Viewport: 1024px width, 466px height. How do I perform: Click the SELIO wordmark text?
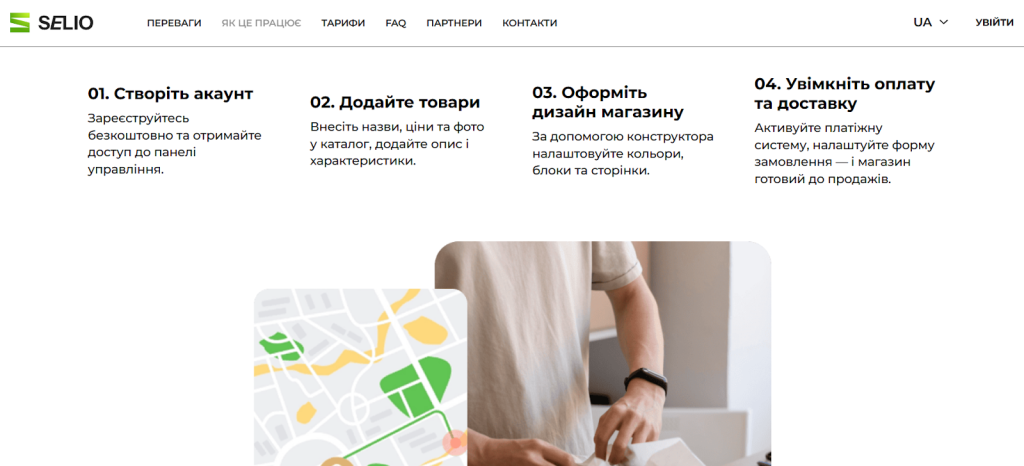pyautogui.click(x=65, y=23)
